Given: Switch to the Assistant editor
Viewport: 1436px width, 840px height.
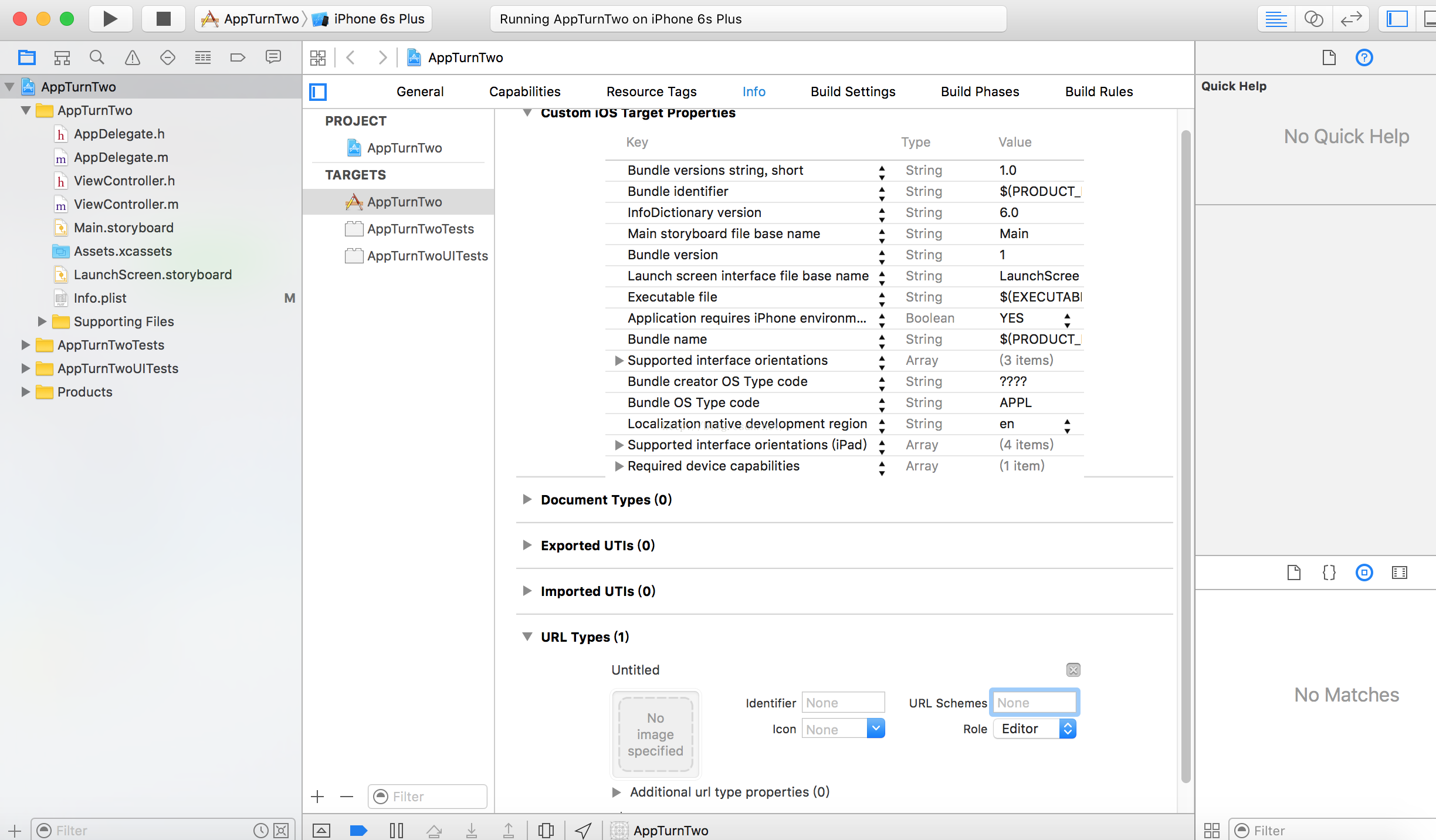Looking at the screenshot, I should [x=1314, y=19].
